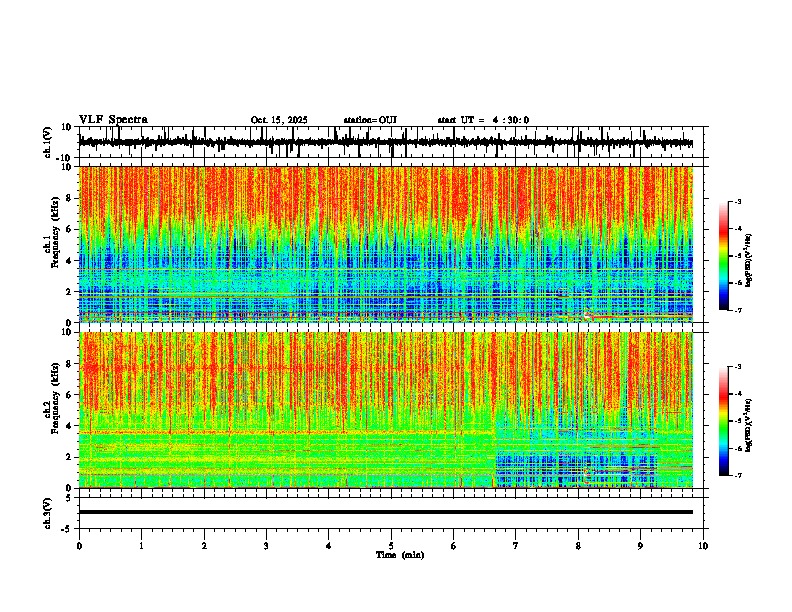Click the ch.2 spectrogram color scale bar
This screenshot has height=612, width=792.
(723, 421)
